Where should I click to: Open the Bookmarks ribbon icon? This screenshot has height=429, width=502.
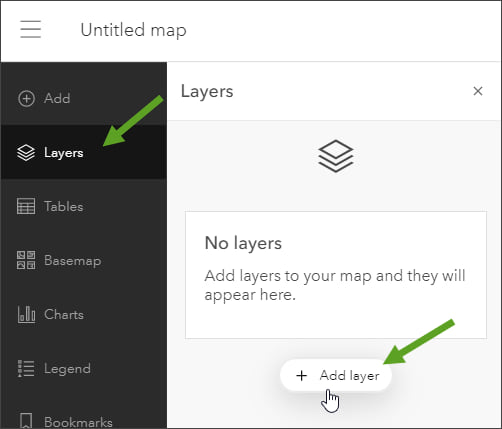[x=26, y=421]
